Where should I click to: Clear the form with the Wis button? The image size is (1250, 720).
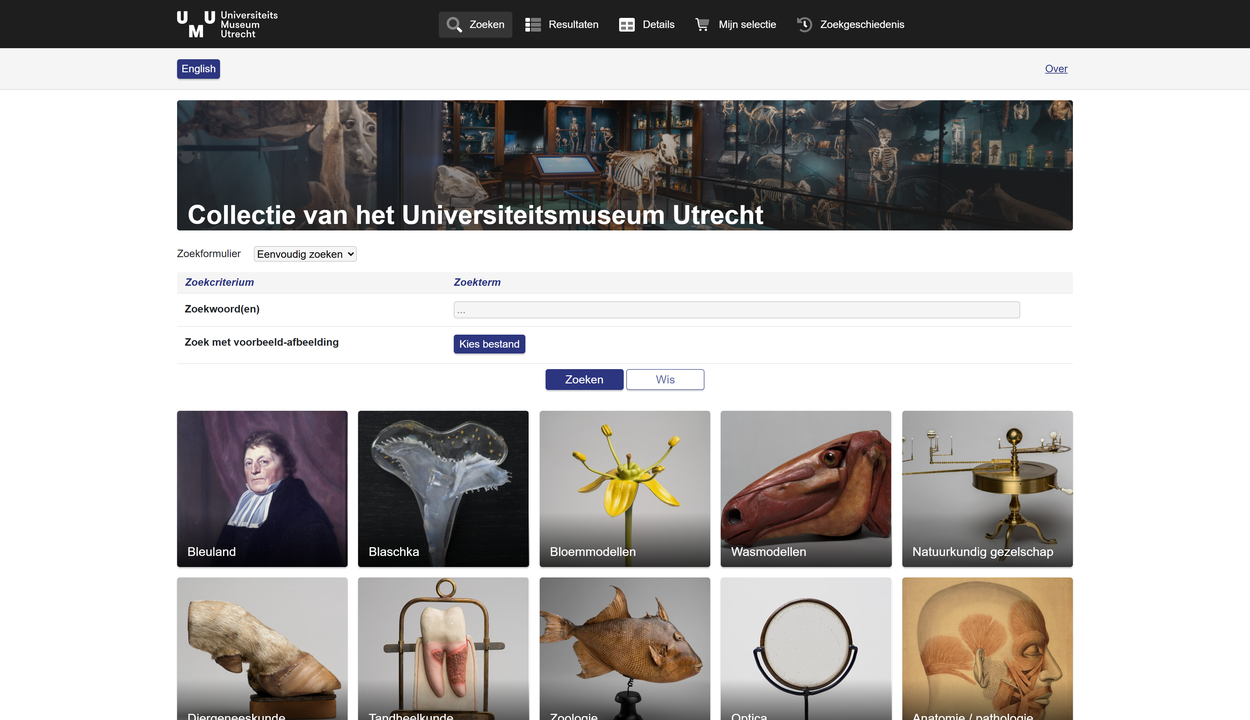pos(664,379)
